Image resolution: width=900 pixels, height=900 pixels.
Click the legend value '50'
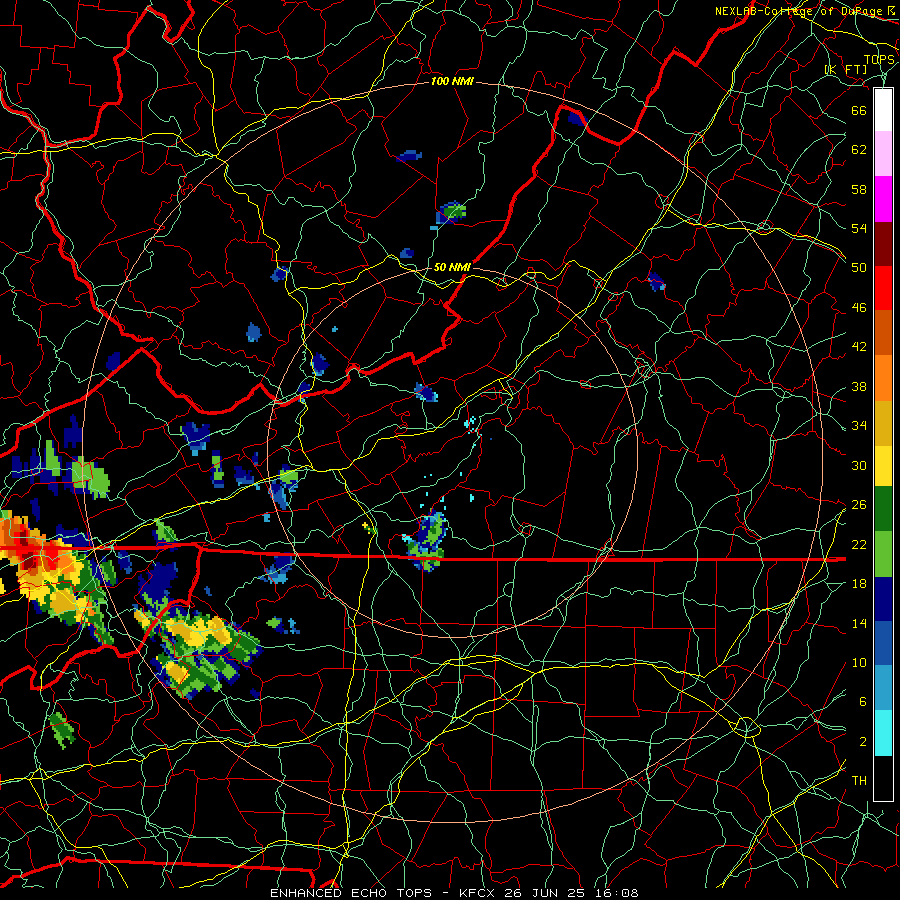(x=859, y=267)
